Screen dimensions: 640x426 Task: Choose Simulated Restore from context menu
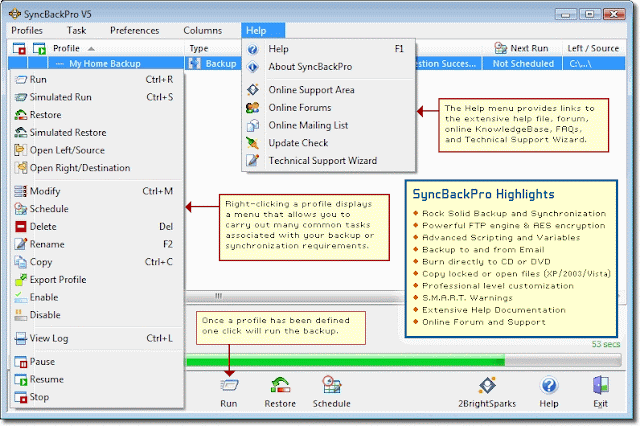coord(96,133)
